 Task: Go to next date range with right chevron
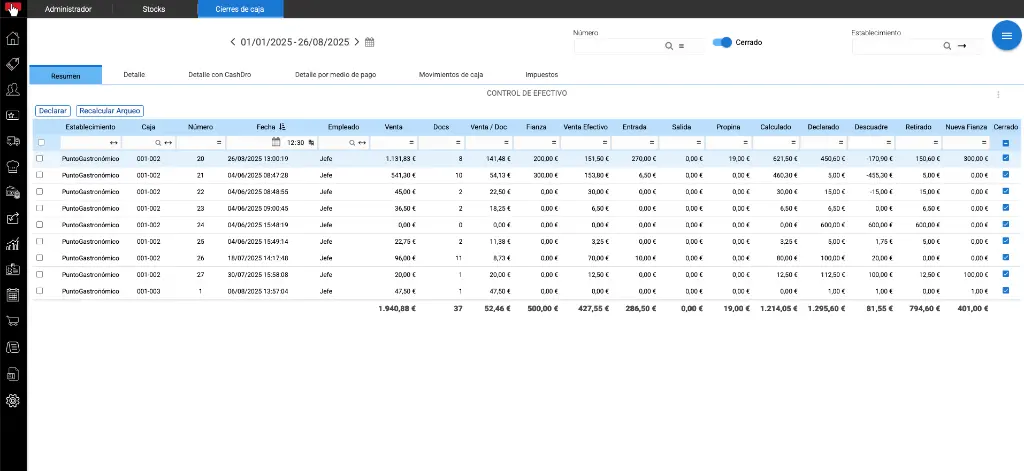point(357,42)
